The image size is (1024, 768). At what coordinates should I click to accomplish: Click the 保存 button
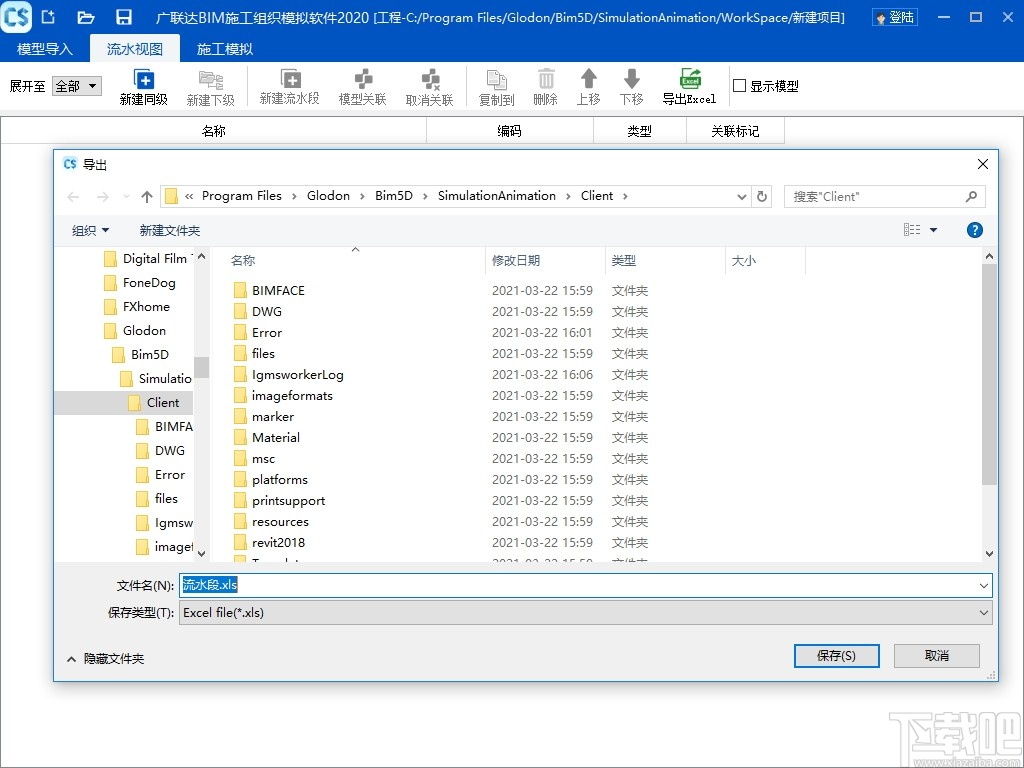[836, 655]
